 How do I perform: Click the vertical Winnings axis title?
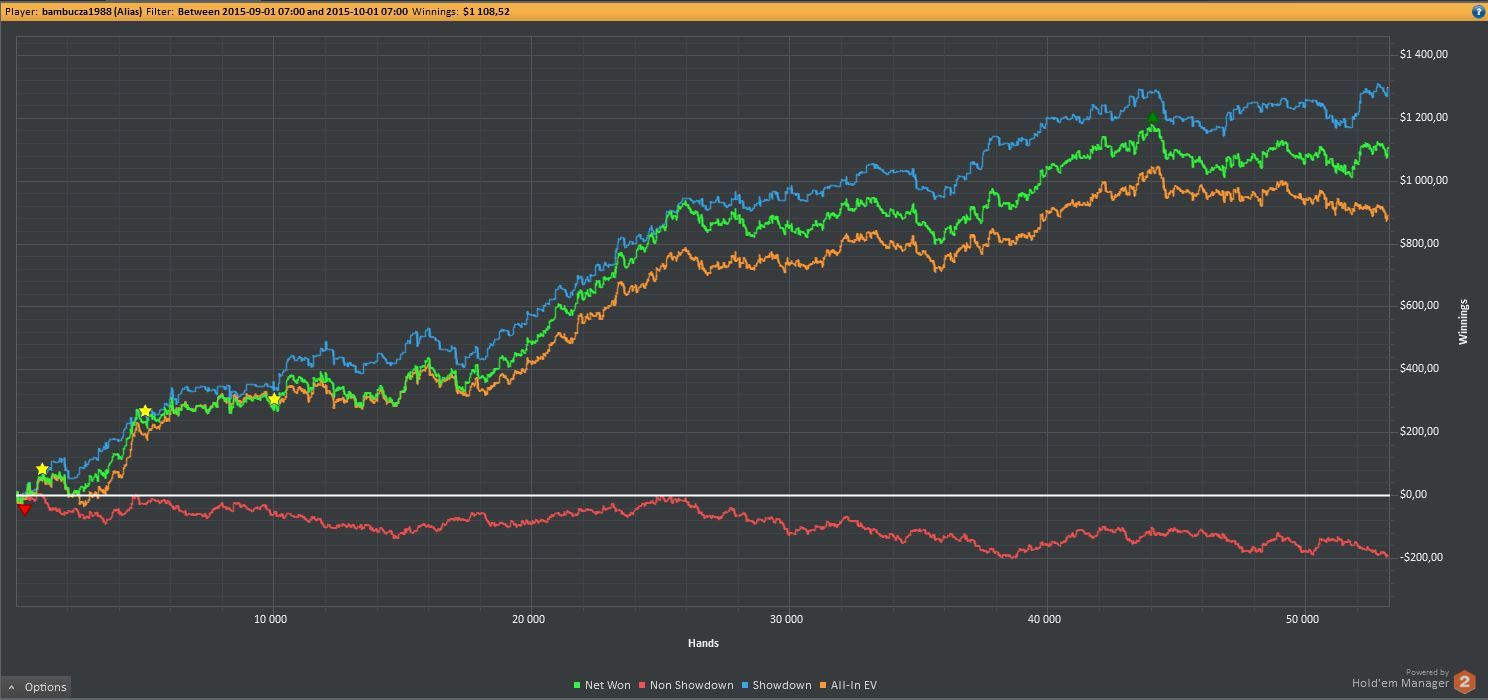(x=1464, y=321)
